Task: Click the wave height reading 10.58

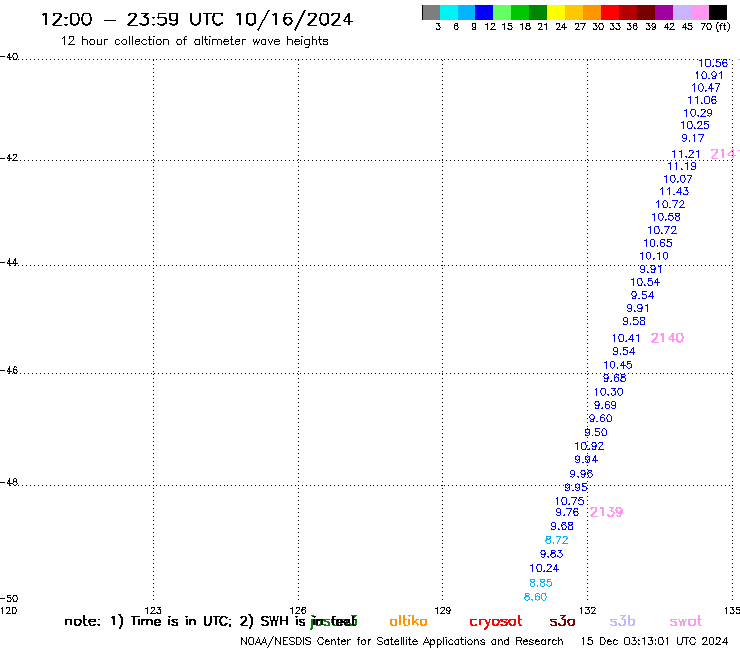Action: tap(666, 218)
